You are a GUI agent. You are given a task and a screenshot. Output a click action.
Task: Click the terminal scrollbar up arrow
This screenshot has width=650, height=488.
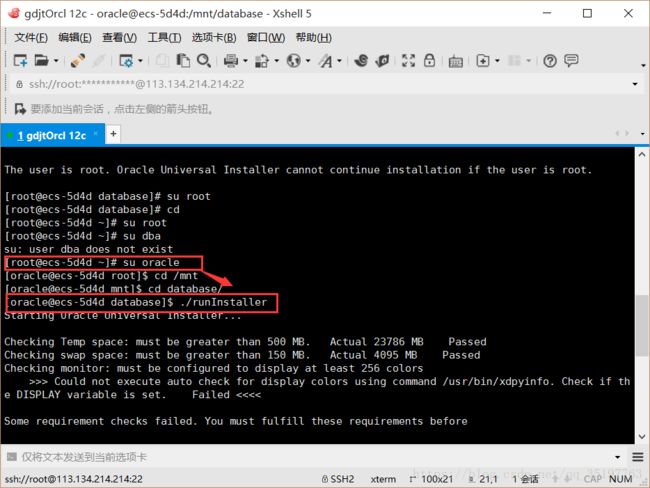pos(642,154)
